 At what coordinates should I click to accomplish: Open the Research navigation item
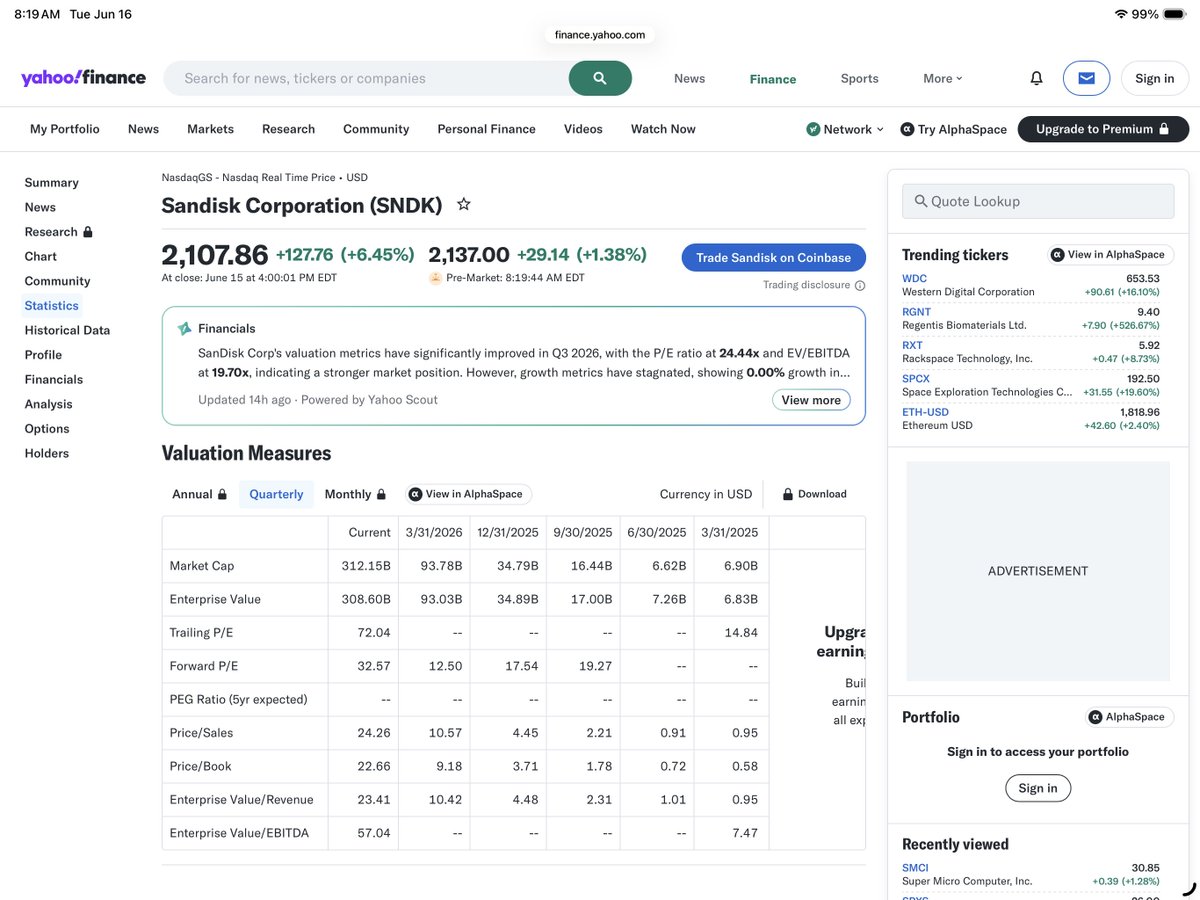coord(288,129)
